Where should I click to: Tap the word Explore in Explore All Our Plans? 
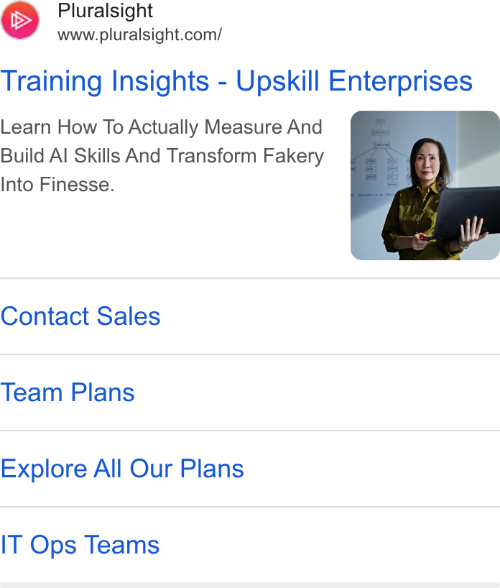point(44,469)
